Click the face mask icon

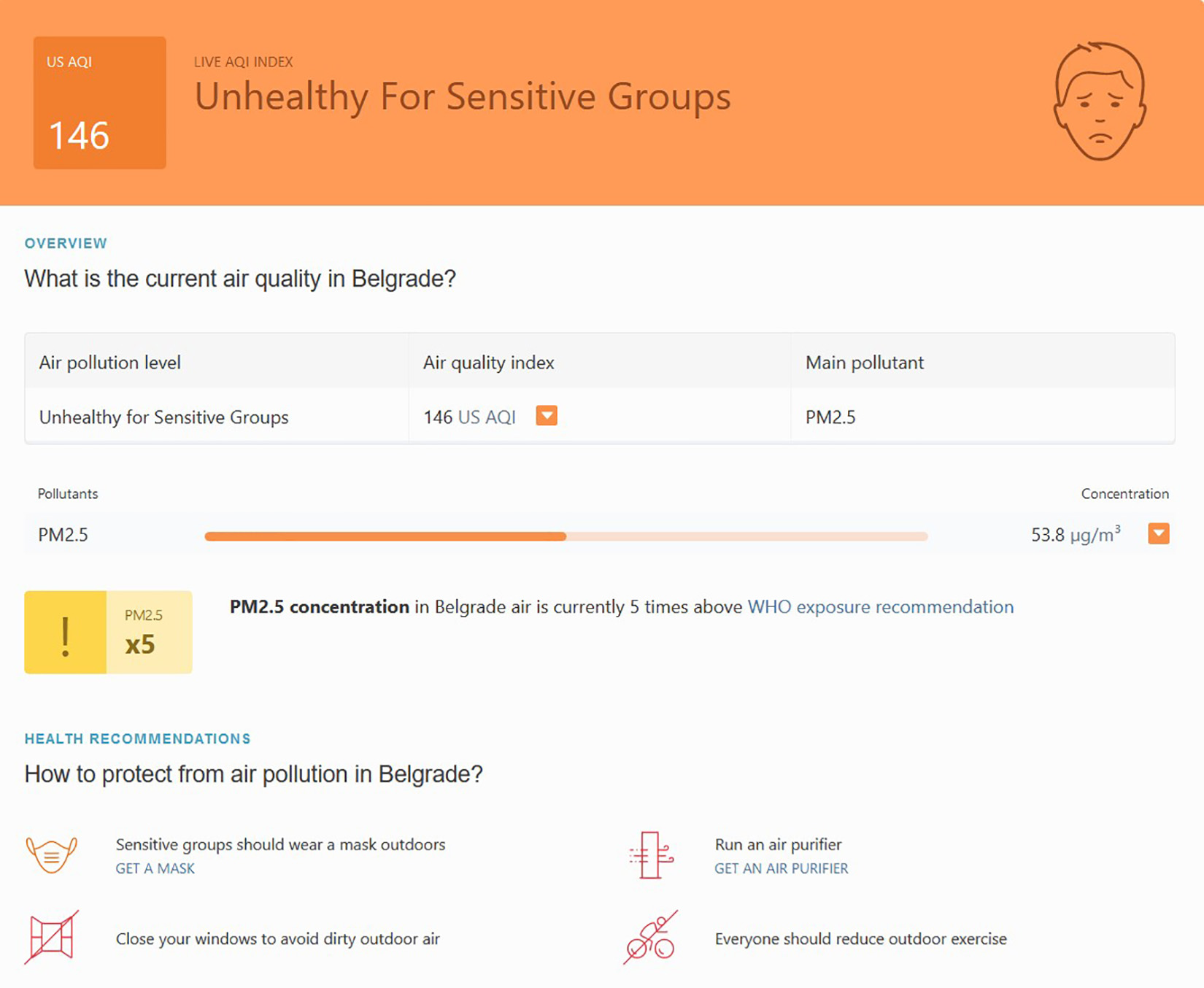[51, 854]
